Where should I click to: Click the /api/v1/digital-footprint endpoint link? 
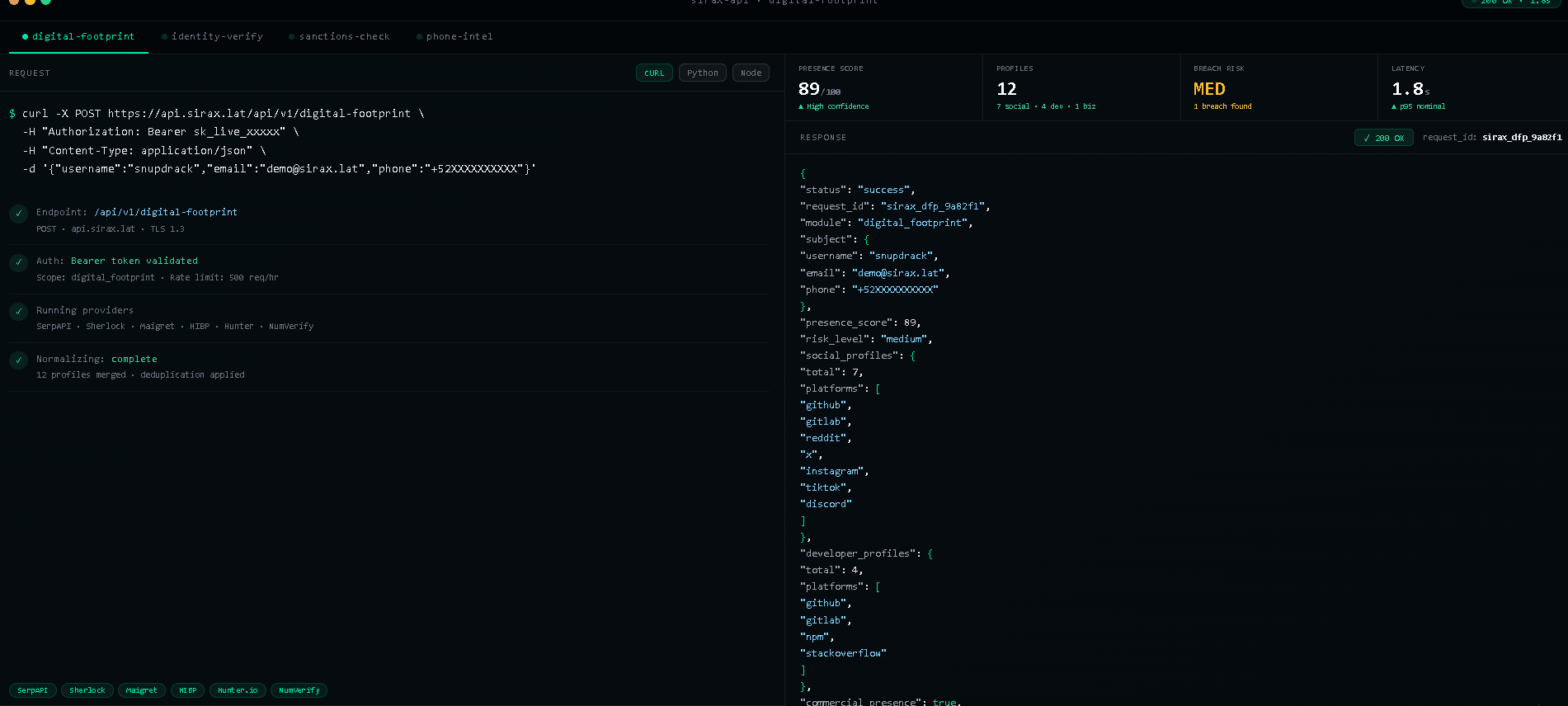coord(166,212)
